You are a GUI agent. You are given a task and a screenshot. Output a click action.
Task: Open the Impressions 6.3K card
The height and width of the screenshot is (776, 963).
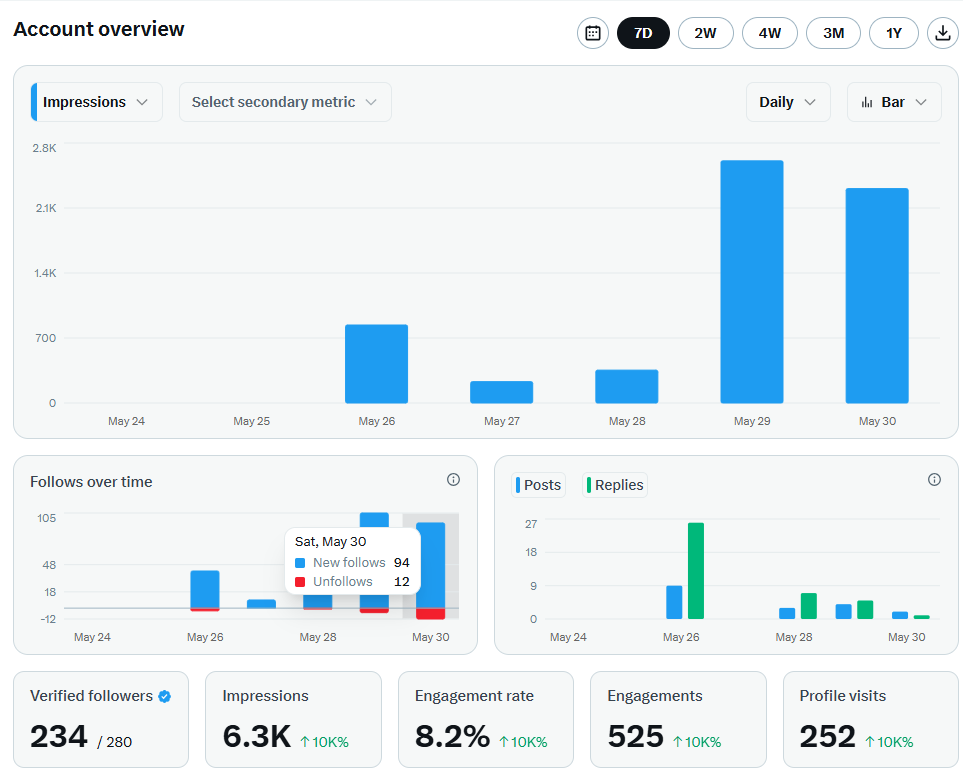(293, 720)
